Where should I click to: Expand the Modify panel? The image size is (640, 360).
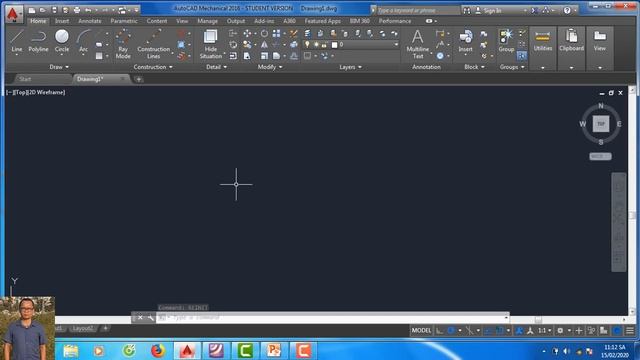270,67
